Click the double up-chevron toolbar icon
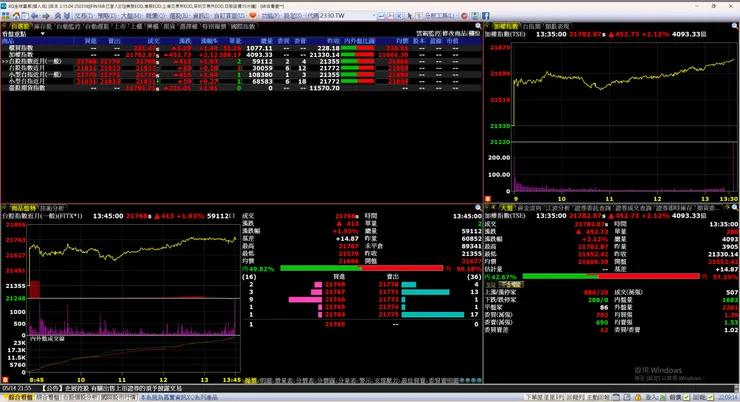Screen dimensions: 740x402 pyautogui.click(x=58, y=16)
